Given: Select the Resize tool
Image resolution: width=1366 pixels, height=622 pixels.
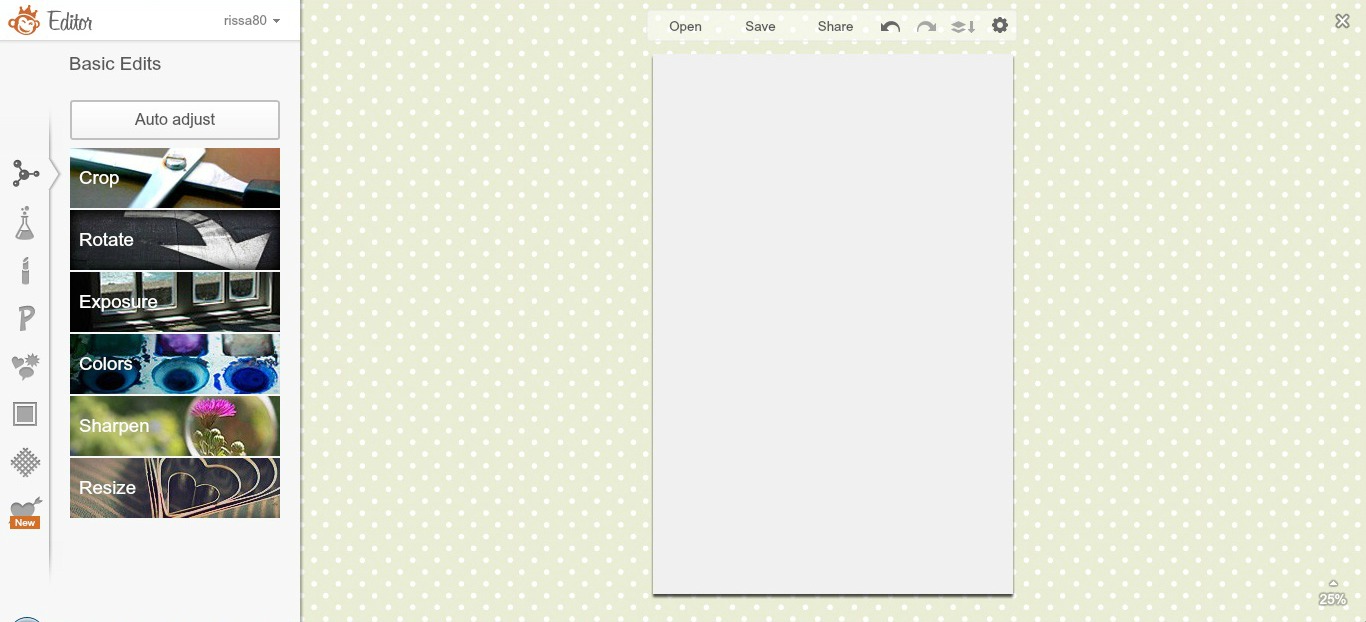Looking at the screenshot, I should 175,488.
